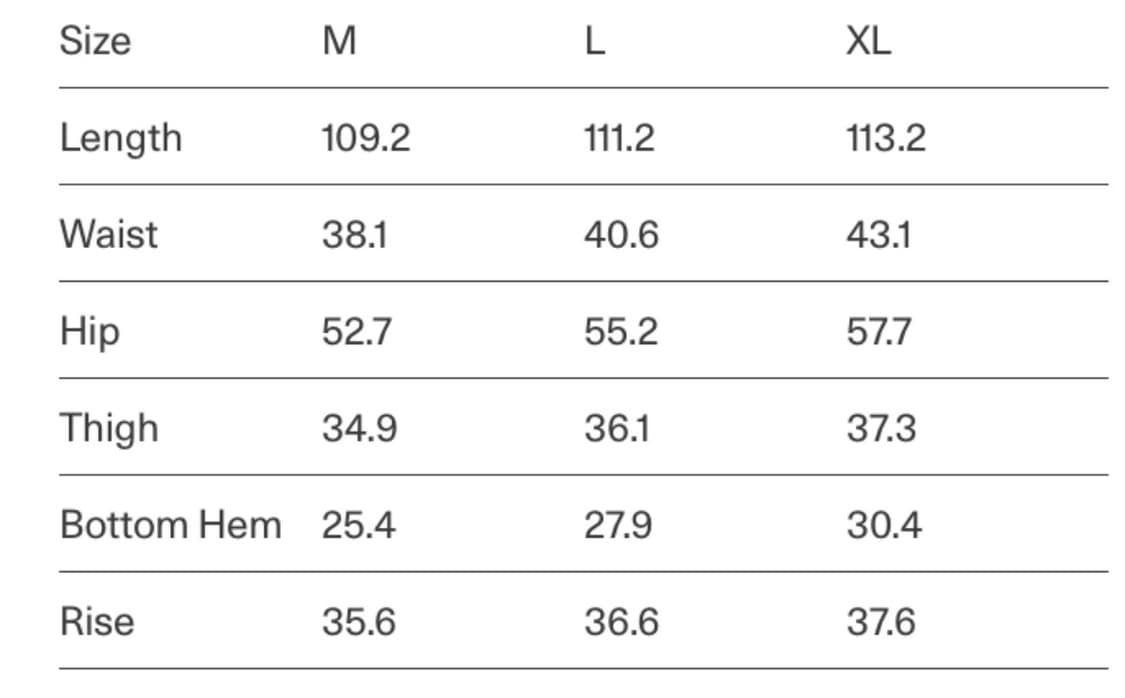Click the 109.2 length value for M
Screen dimensions: 1125x698
point(365,138)
